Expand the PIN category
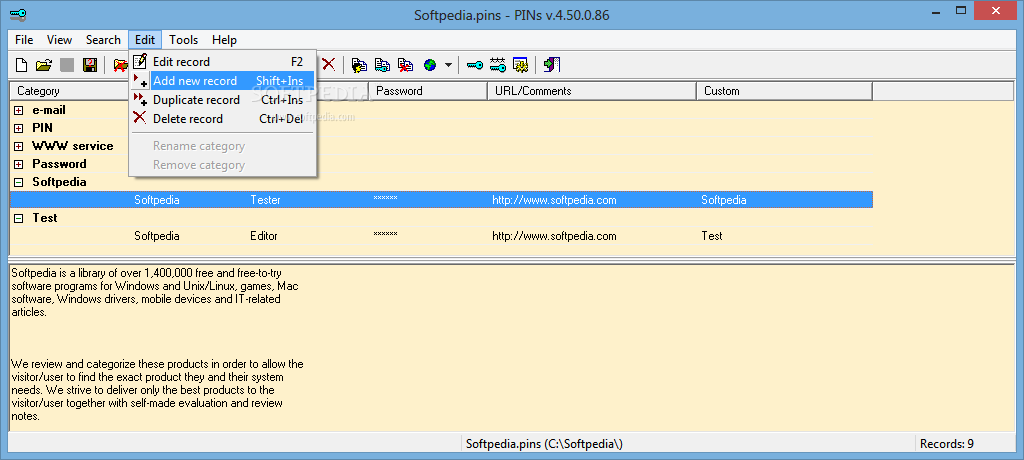1024x460 pixels. (19, 128)
